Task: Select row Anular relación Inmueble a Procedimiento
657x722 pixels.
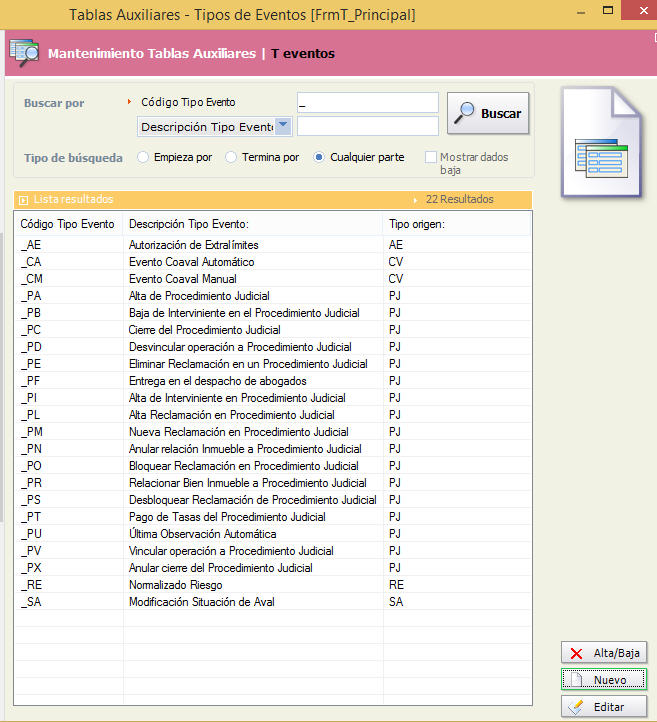Action: pyautogui.click(x=273, y=449)
